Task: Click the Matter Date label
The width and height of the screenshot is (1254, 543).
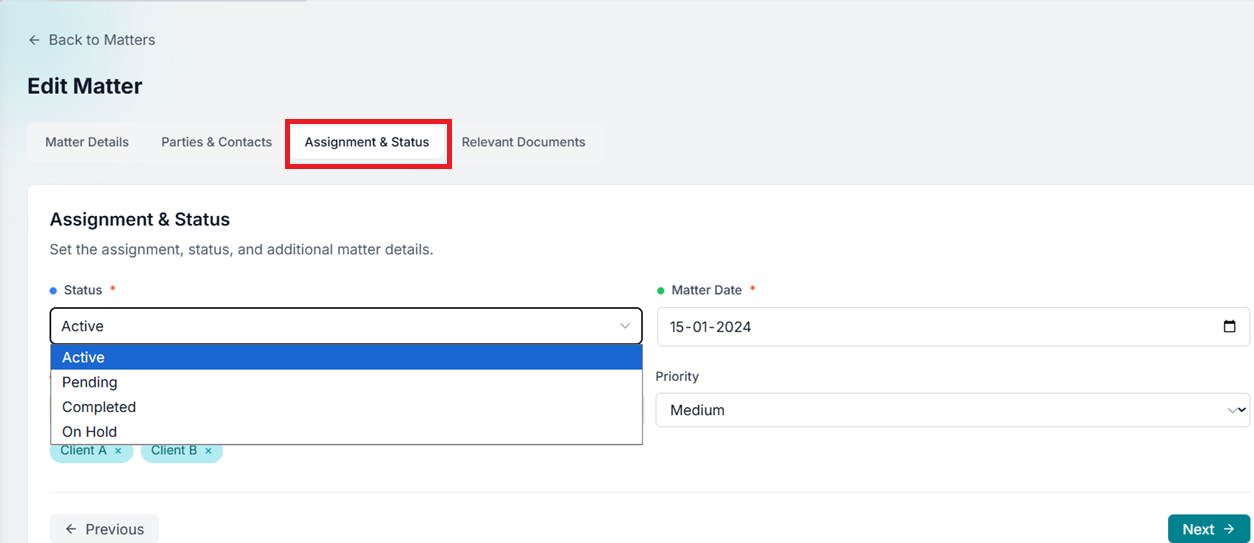Action: point(707,290)
